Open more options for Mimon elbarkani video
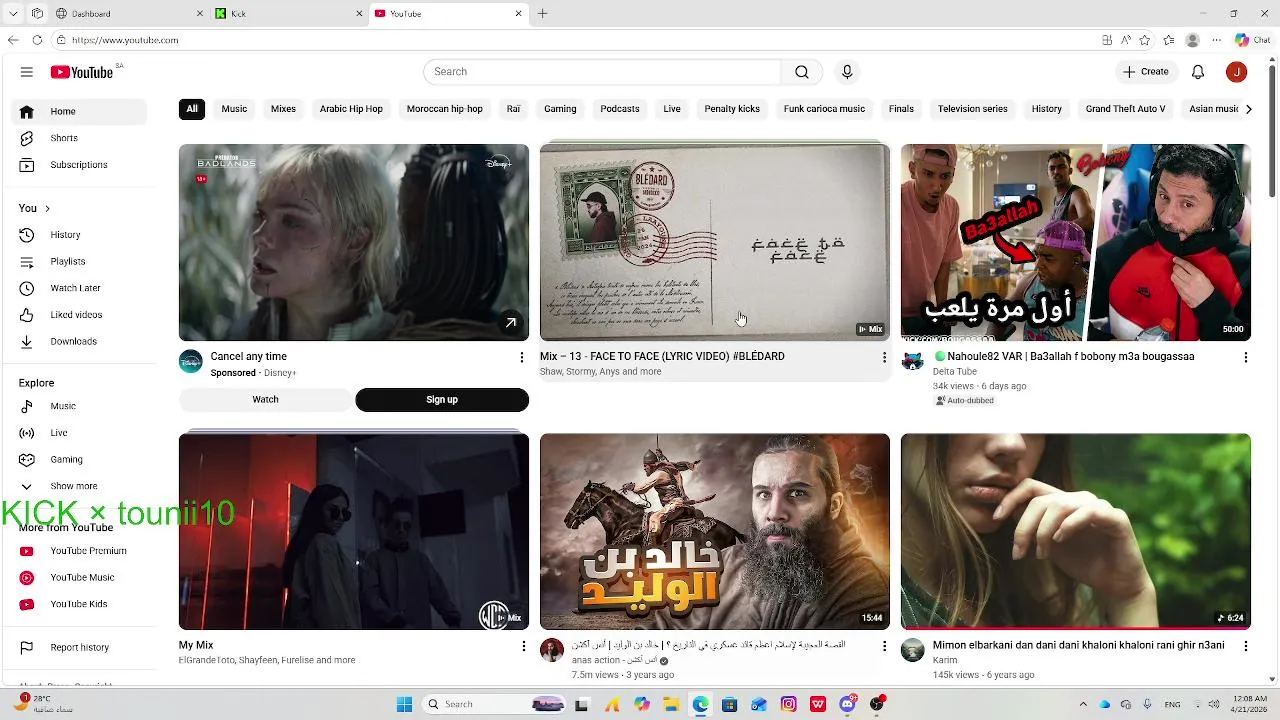 1245,646
